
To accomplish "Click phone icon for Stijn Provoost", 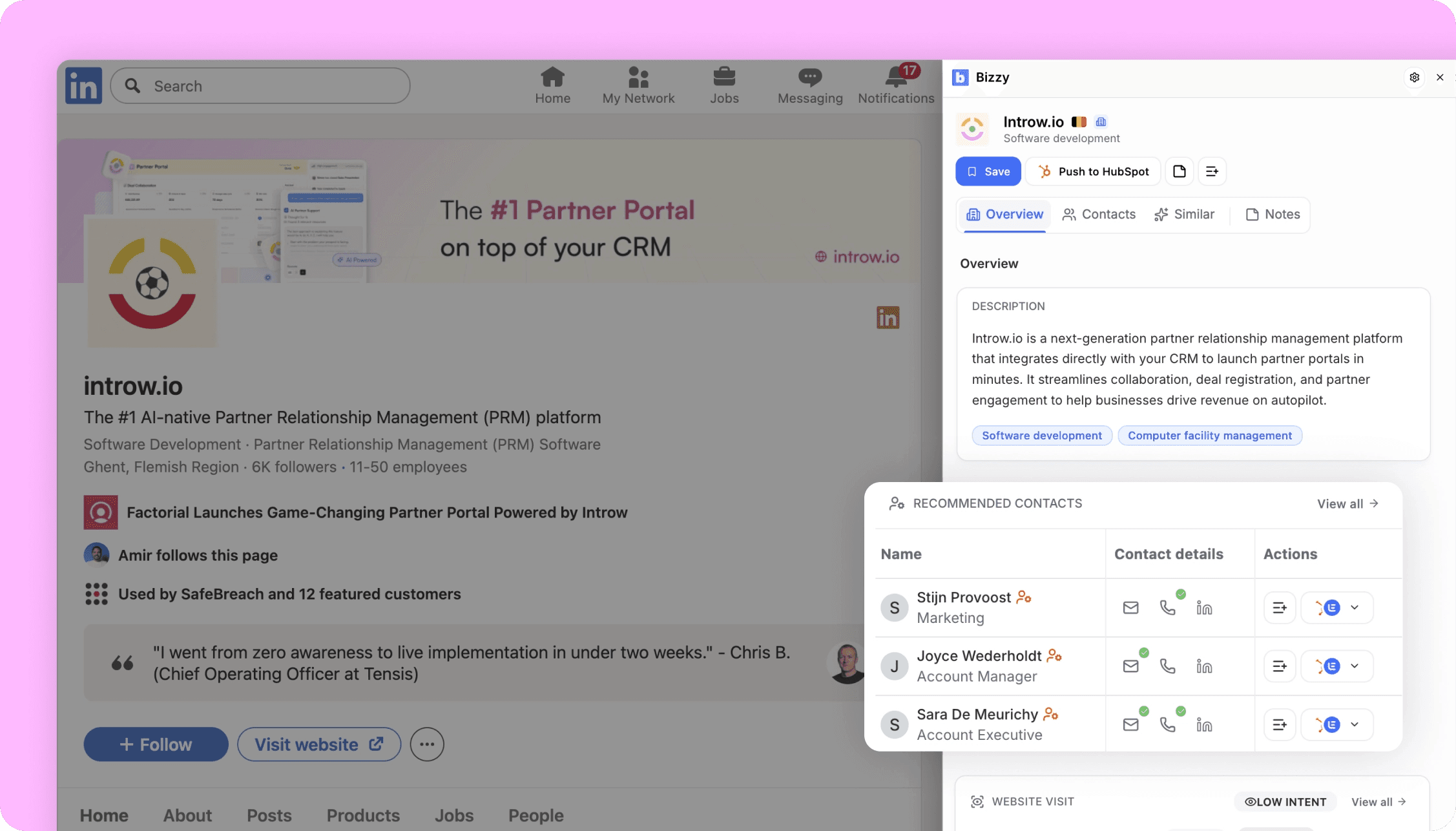I will tap(1168, 607).
